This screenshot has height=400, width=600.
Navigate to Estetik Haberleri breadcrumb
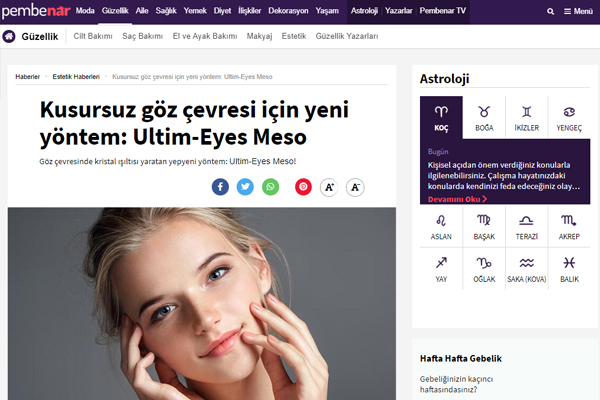tap(76, 76)
